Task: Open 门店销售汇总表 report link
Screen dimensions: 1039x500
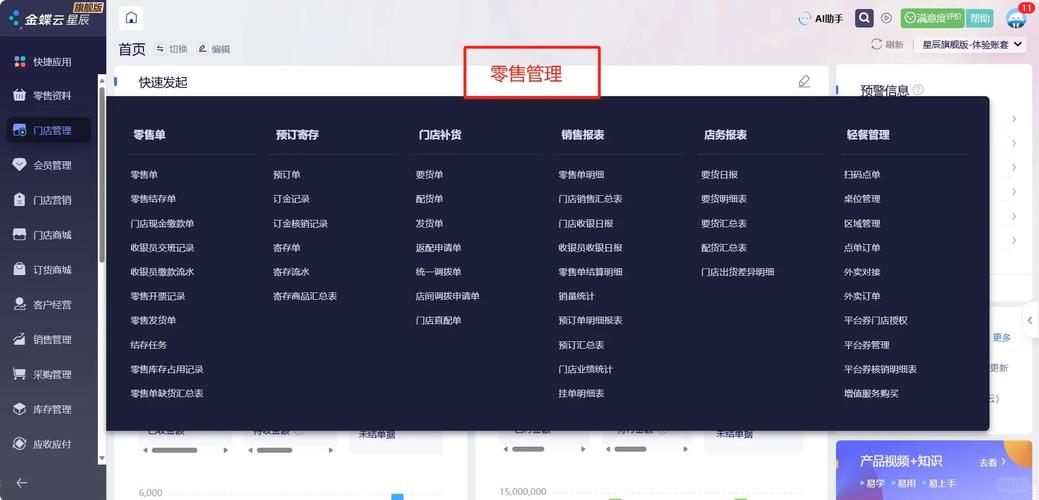Action: [590, 199]
